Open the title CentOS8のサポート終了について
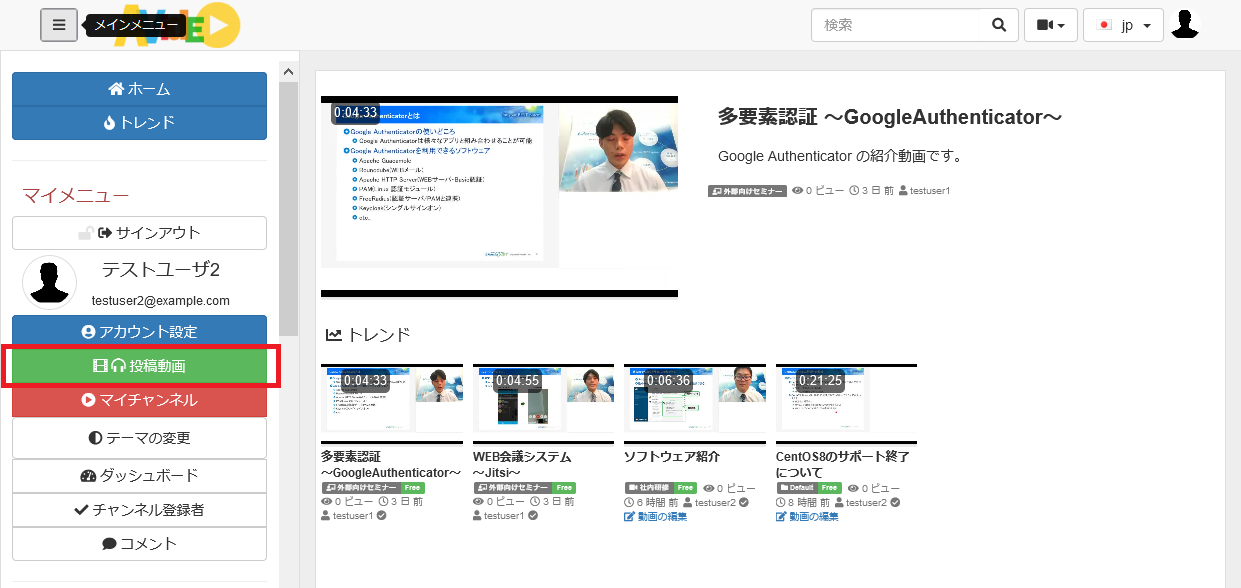This screenshot has width=1241, height=588. (843, 464)
